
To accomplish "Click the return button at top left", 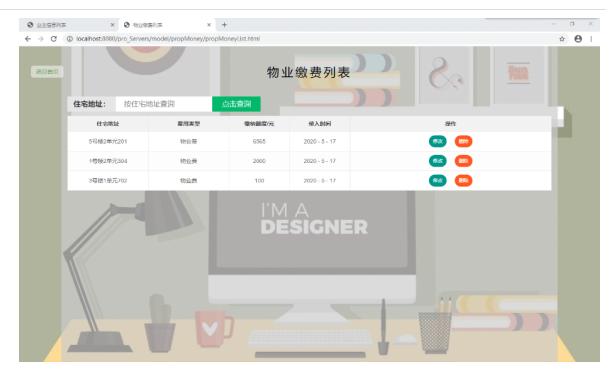I will point(47,71).
